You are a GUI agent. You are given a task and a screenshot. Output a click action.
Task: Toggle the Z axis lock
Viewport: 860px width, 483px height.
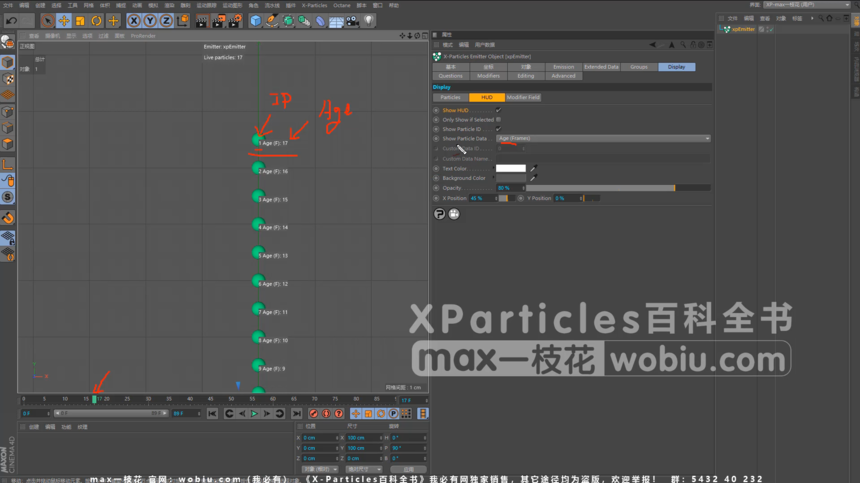click(166, 21)
